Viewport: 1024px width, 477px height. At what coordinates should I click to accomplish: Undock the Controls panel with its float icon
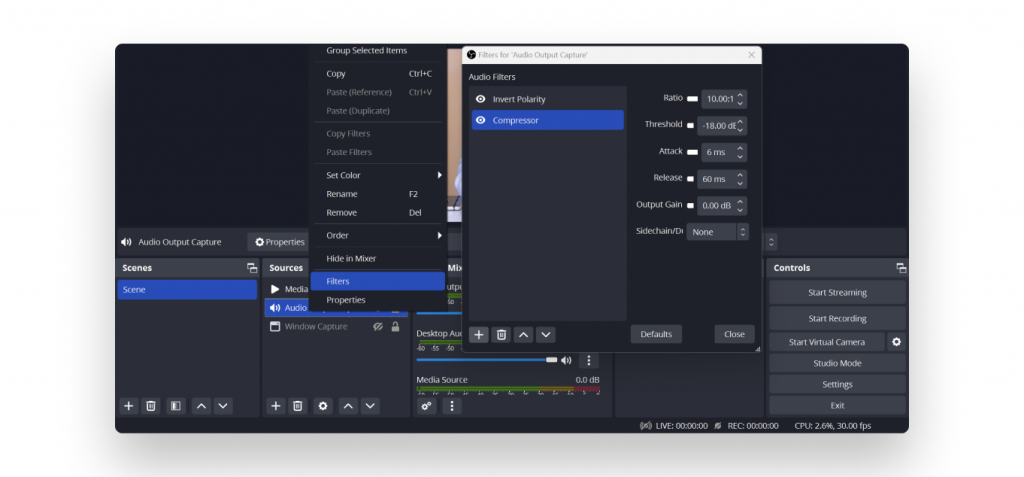tap(901, 268)
